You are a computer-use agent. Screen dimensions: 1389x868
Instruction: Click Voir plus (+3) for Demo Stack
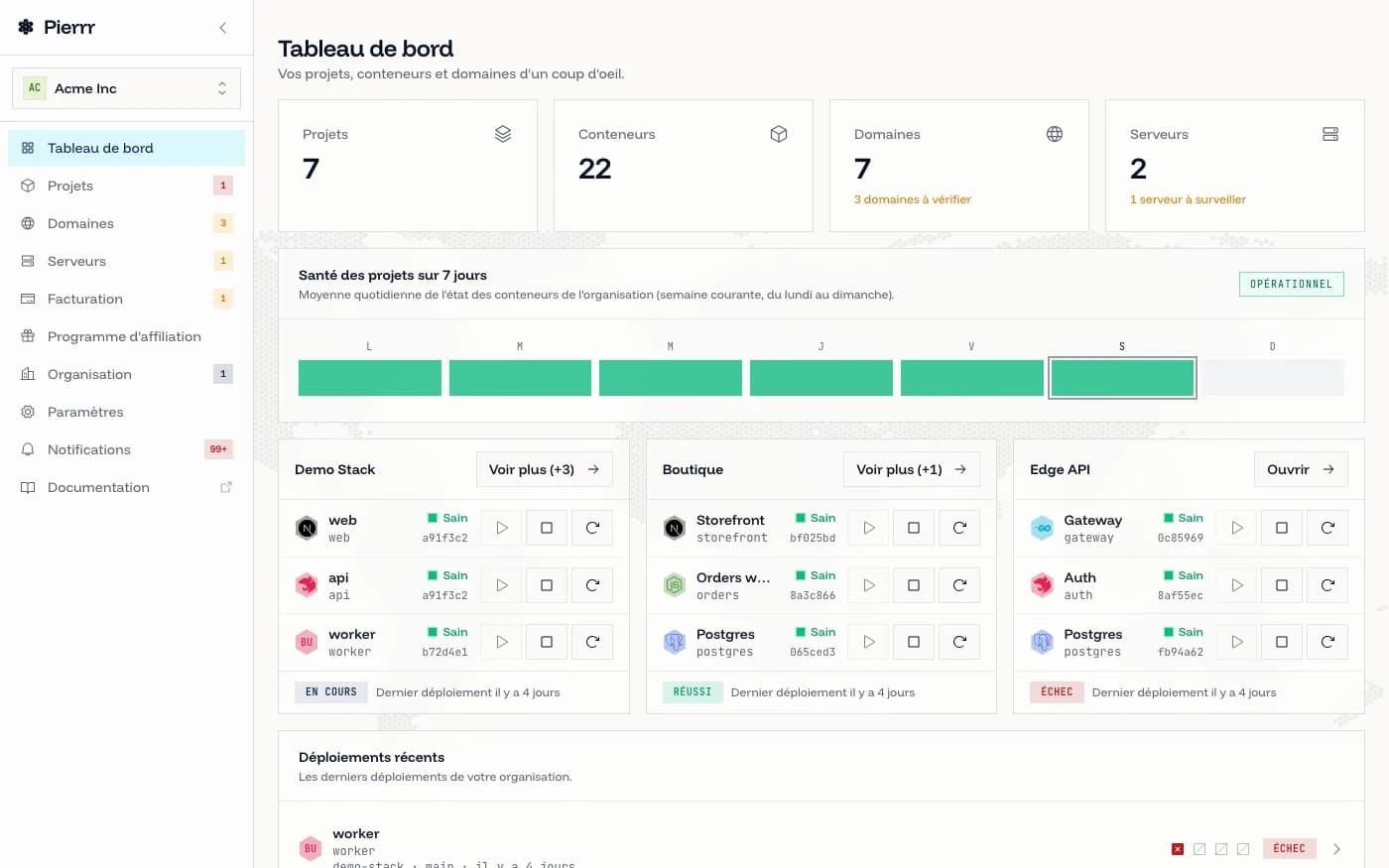544,469
